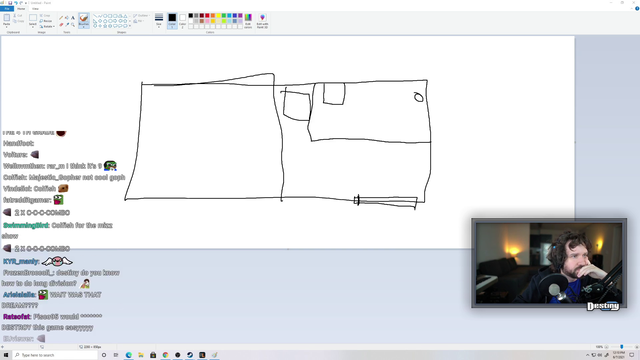Pick the red color swatch

click(207, 16)
